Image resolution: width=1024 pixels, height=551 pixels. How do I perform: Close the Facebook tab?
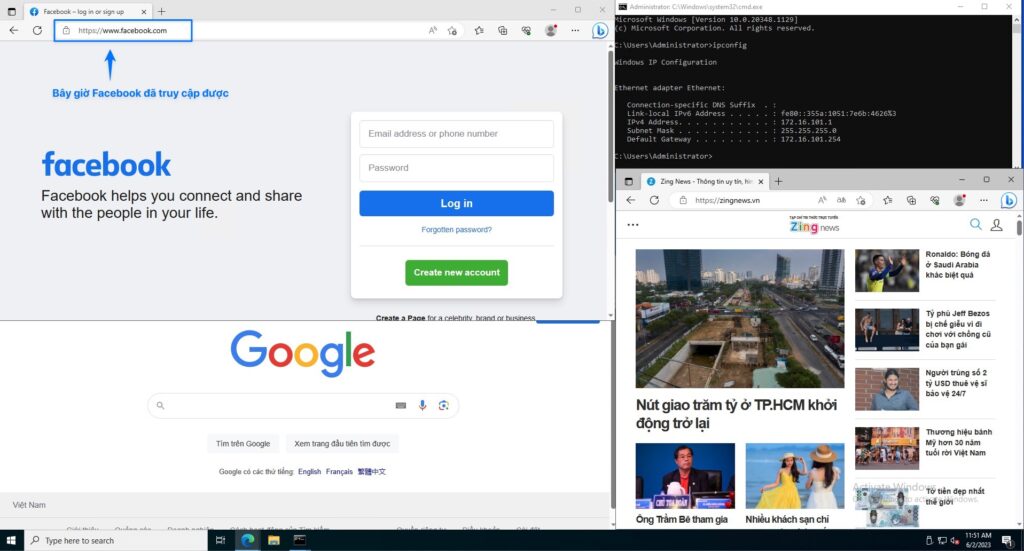tap(144, 12)
